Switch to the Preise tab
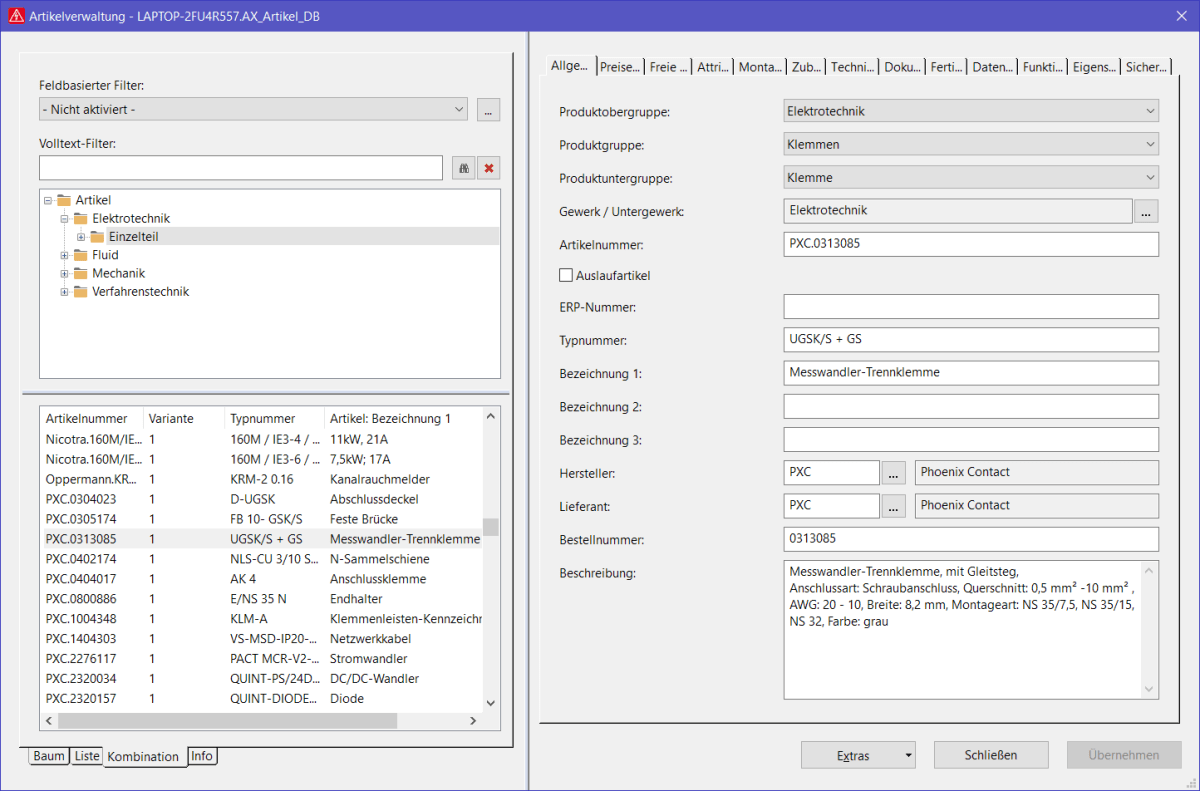The width and height of the screenshot is (1200, 791). [x=619, y=66]
